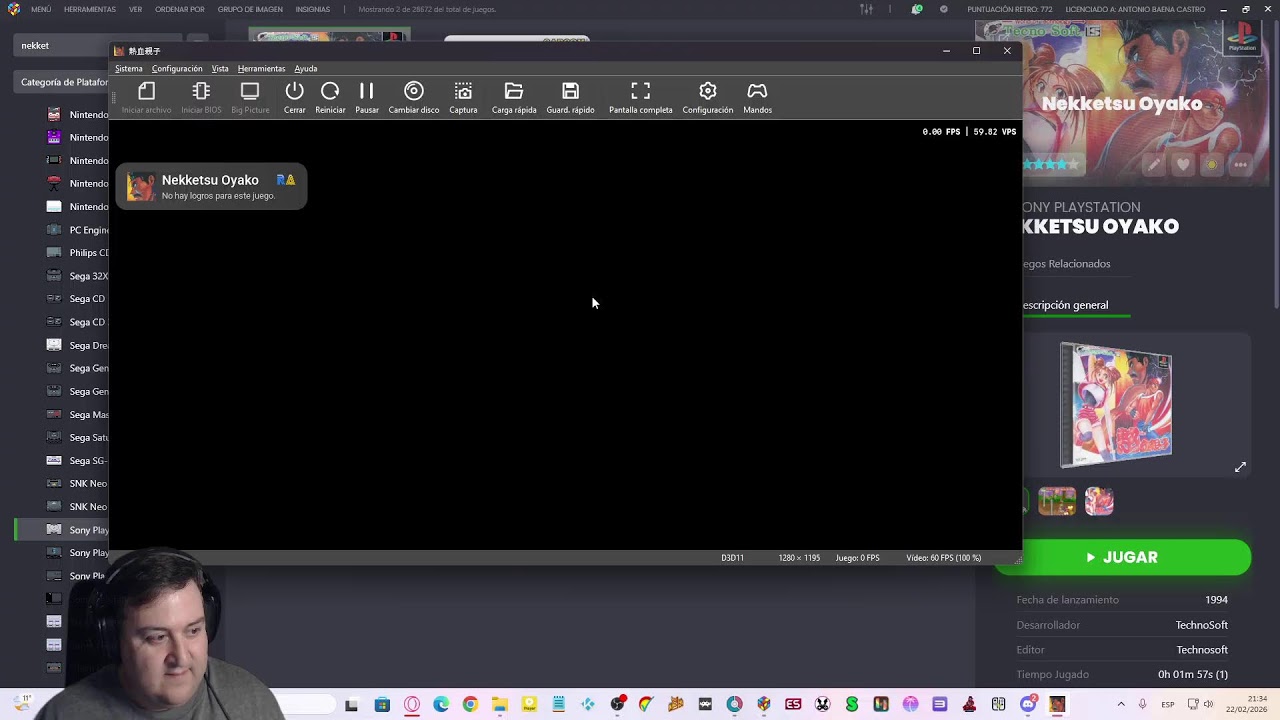Expand the box art image with the arrow icon

[x=1240, y=467]
